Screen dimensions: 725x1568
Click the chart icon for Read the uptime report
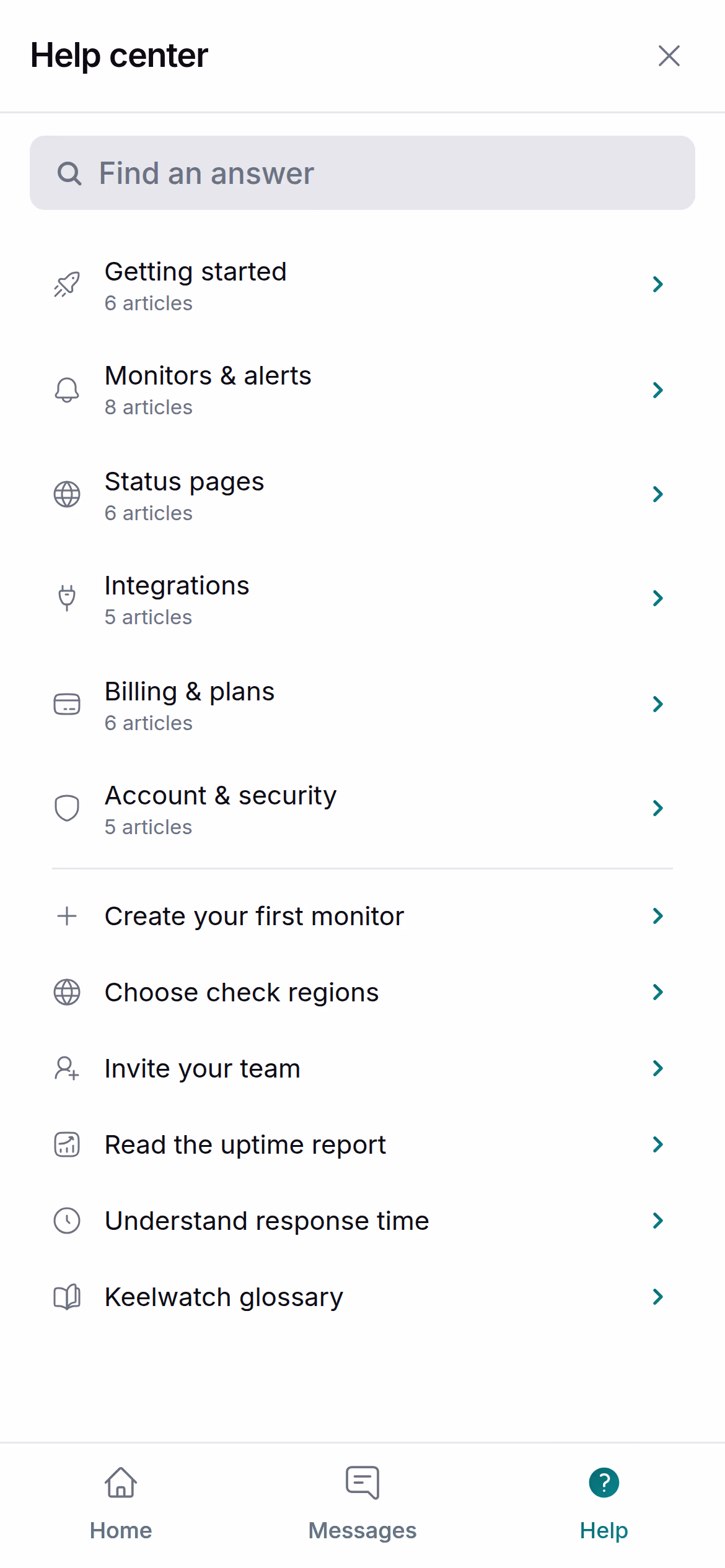pos(67,1144)
